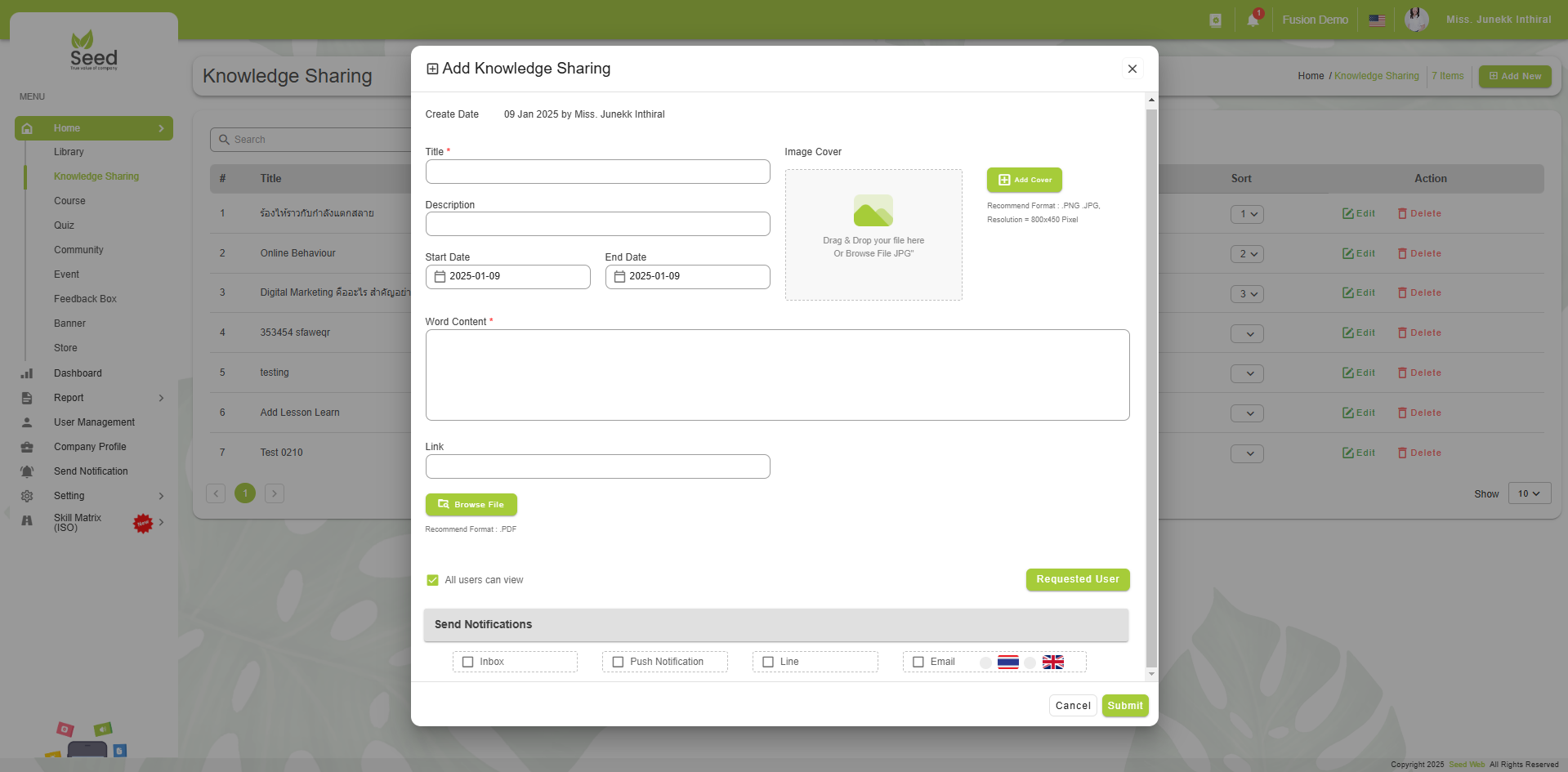Click the End Date calendar icon
This screenshot has height=772, width=1568.
619,277
